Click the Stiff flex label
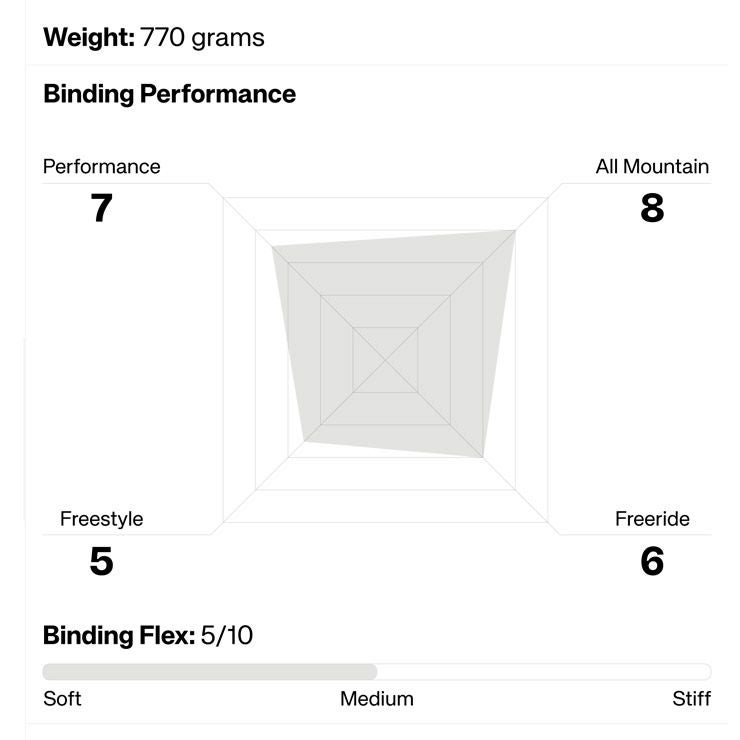 pyautogui.click(x=691, y=699)
